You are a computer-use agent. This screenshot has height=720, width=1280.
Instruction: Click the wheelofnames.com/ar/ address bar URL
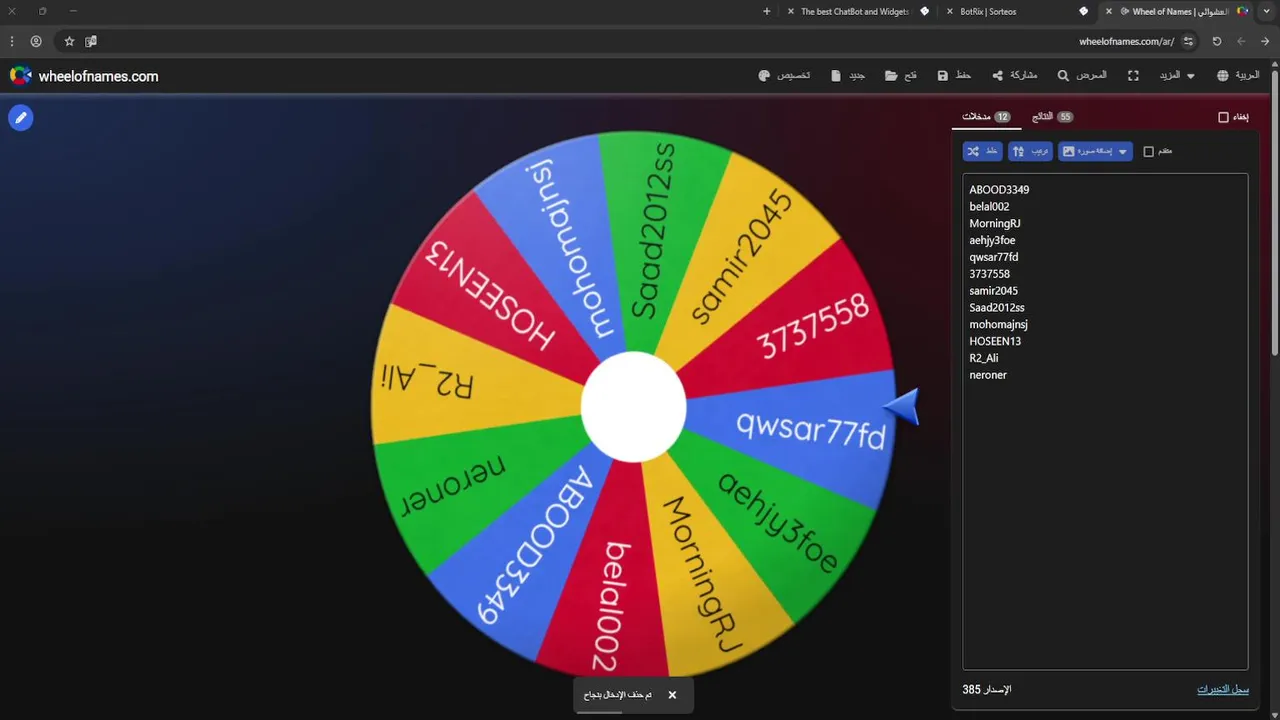(x=1126, y=41)
